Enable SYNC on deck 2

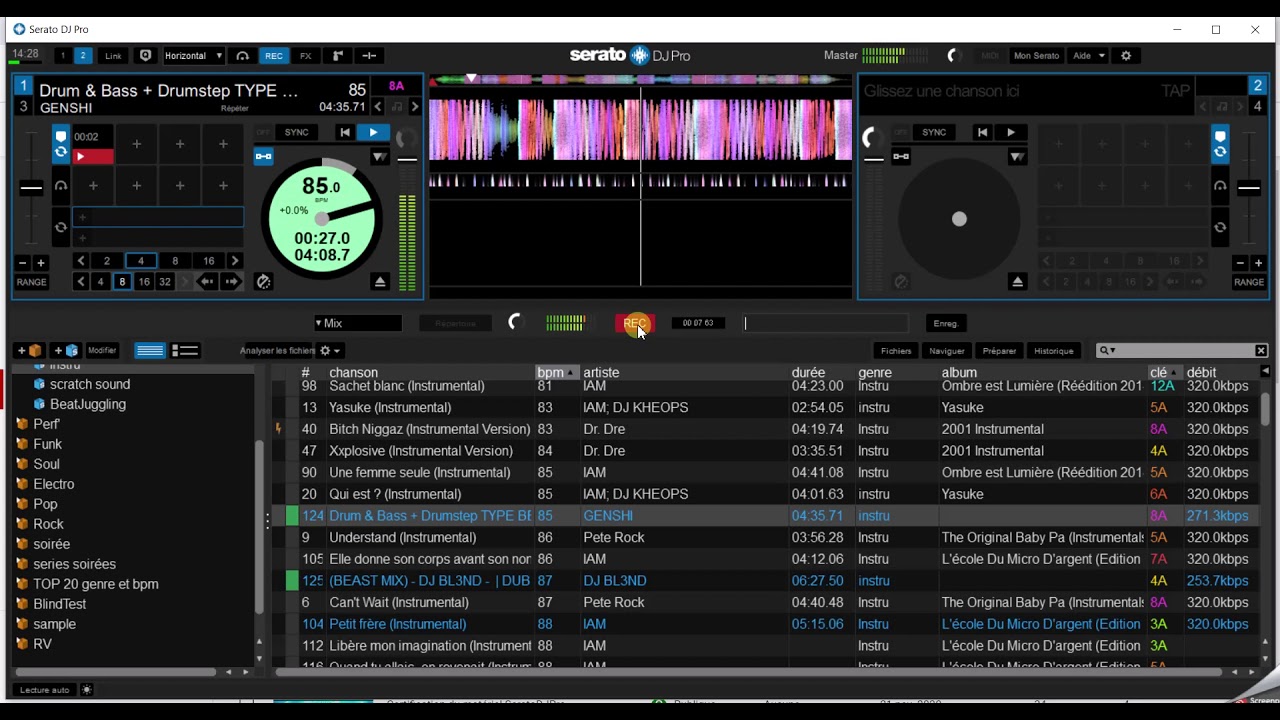pos(934,132)
